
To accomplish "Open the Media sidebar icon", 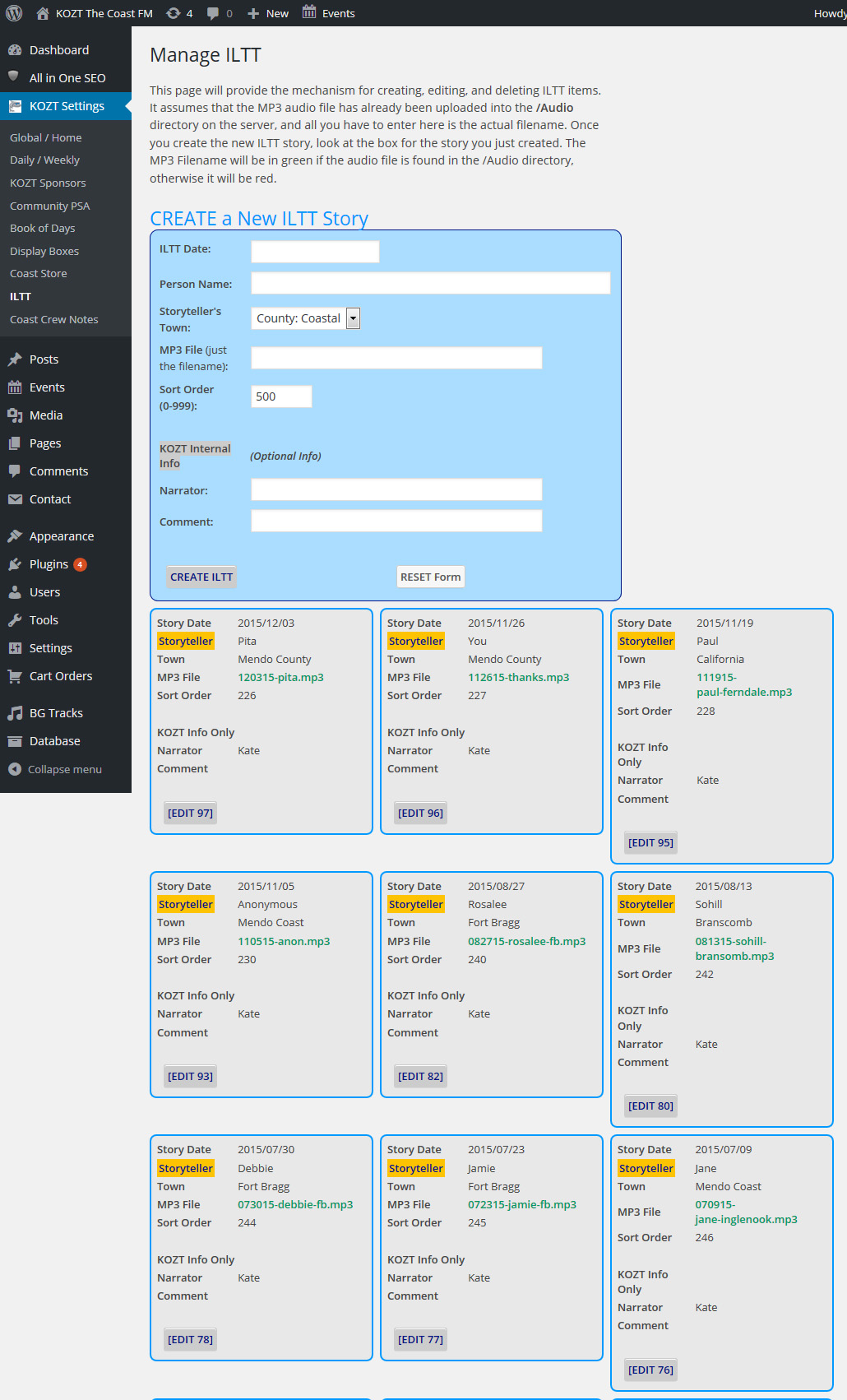I will click(x=15, y=415).
